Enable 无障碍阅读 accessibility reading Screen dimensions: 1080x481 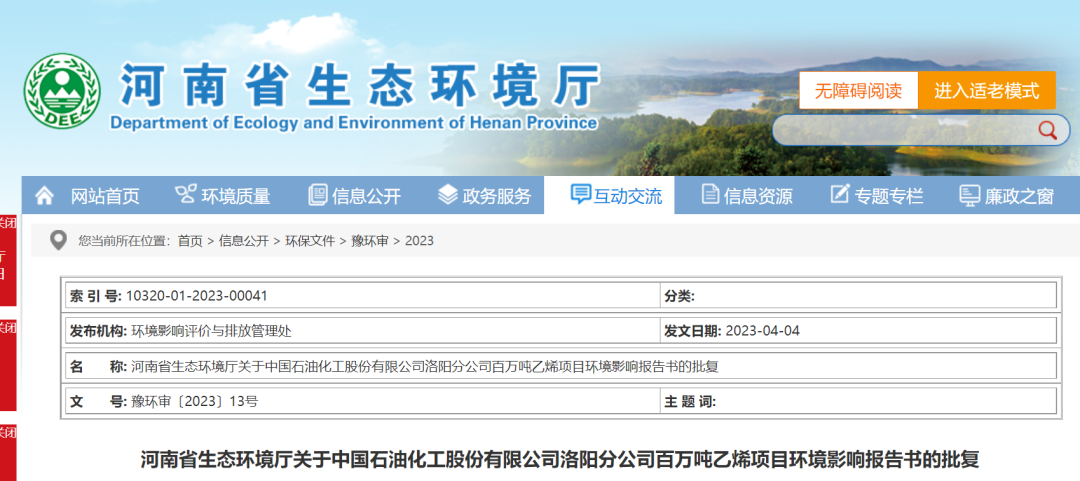coord(858,91)
